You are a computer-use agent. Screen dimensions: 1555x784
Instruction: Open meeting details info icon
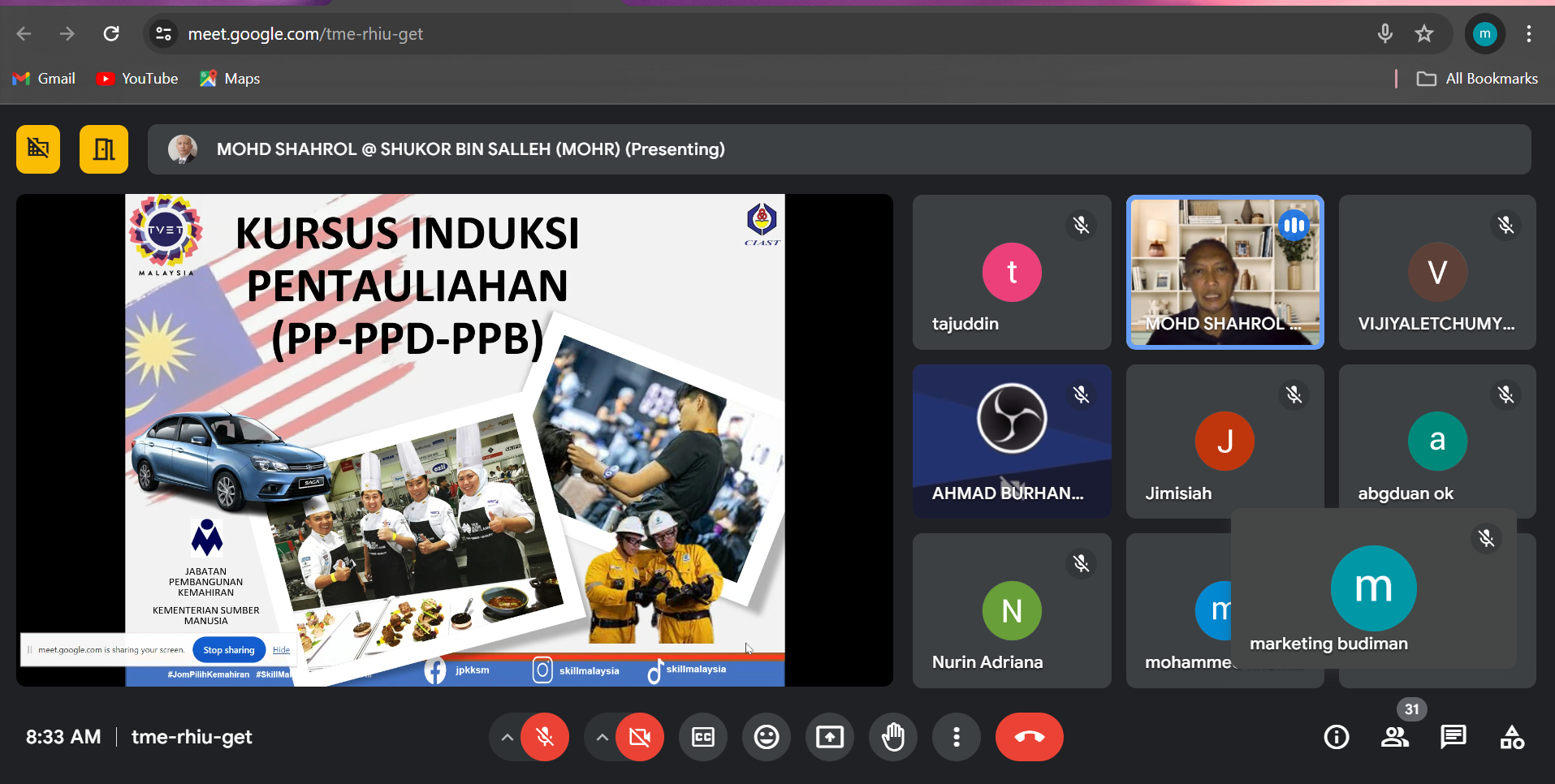[1336, 737]
